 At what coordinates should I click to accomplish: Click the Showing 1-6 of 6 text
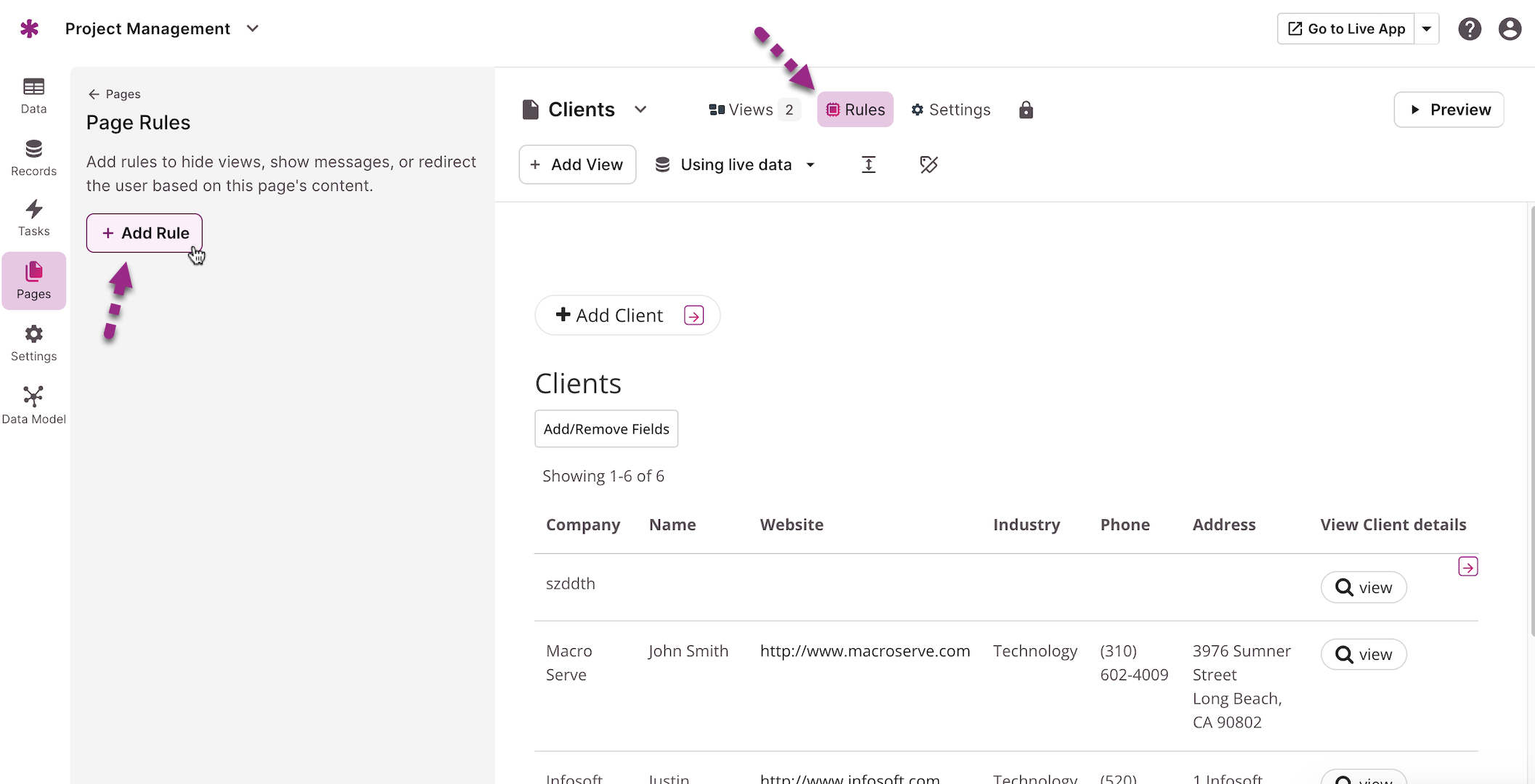[603, 476]
